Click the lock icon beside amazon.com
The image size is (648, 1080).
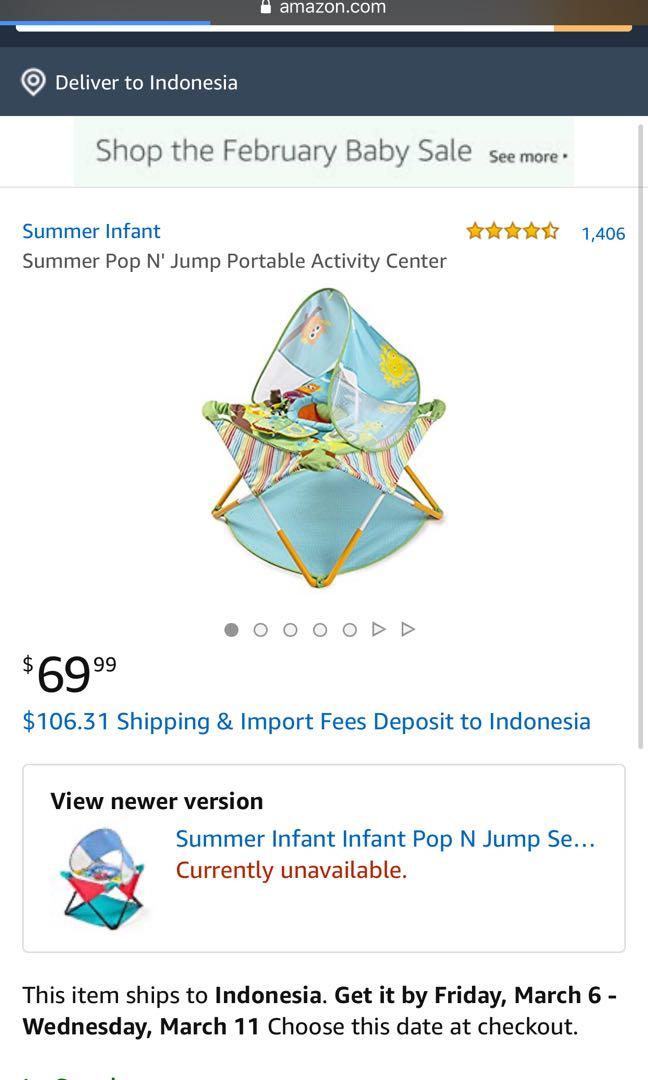265,7
